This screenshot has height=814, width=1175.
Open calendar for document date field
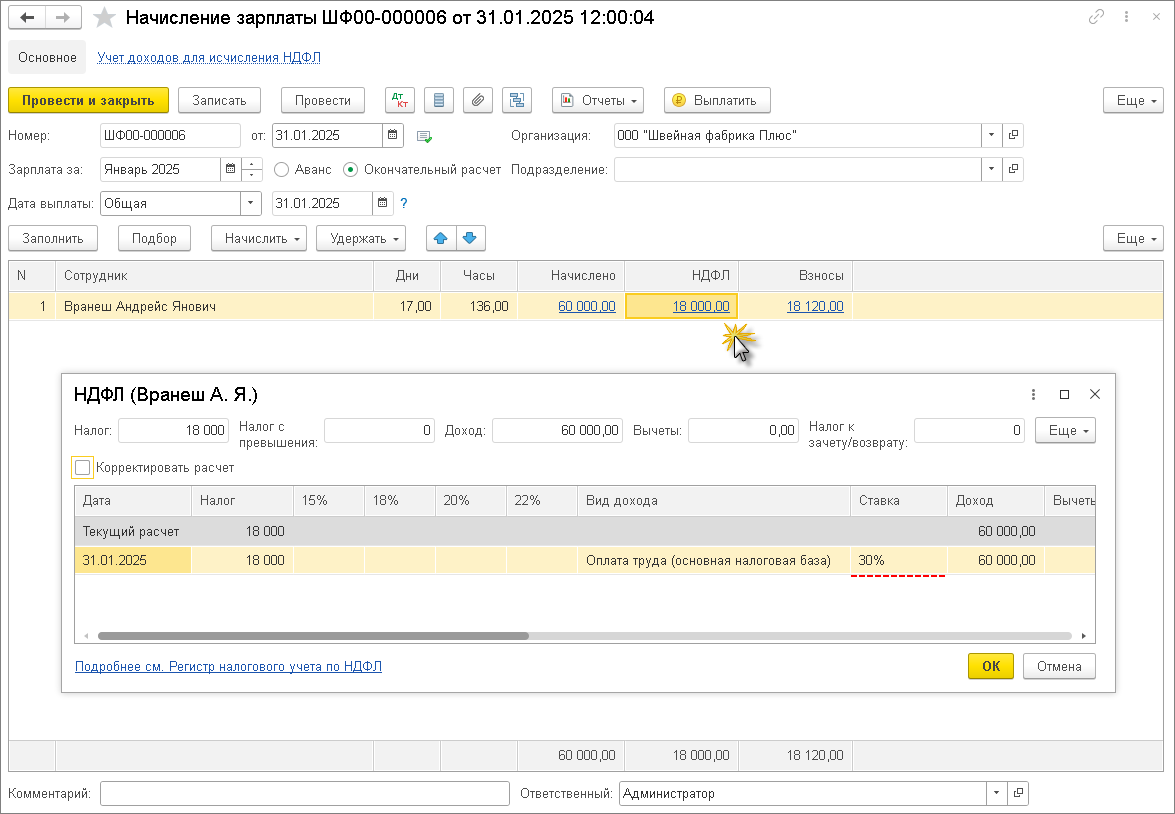pyautogui.click(x=392, y=136)
